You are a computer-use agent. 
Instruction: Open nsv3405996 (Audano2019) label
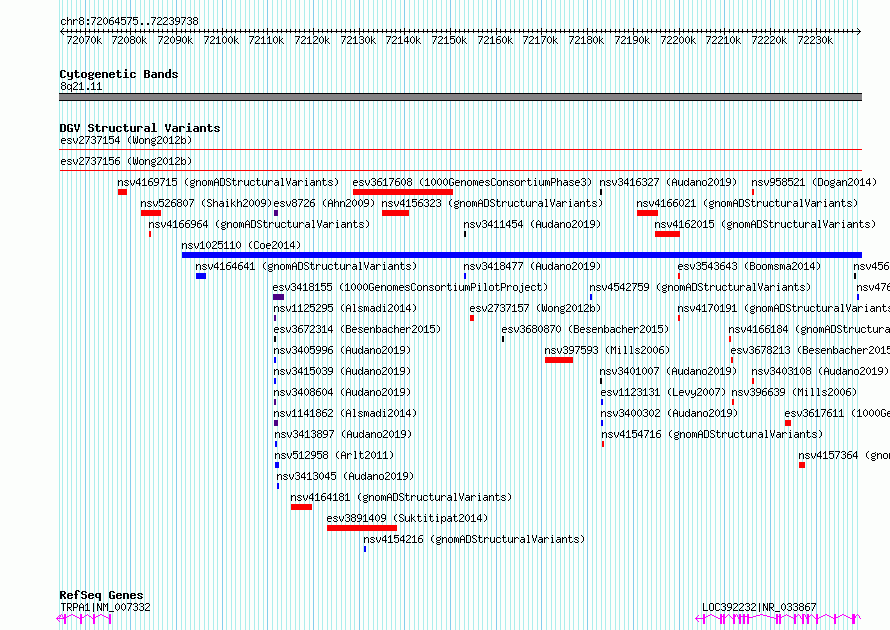coord(342,350)
